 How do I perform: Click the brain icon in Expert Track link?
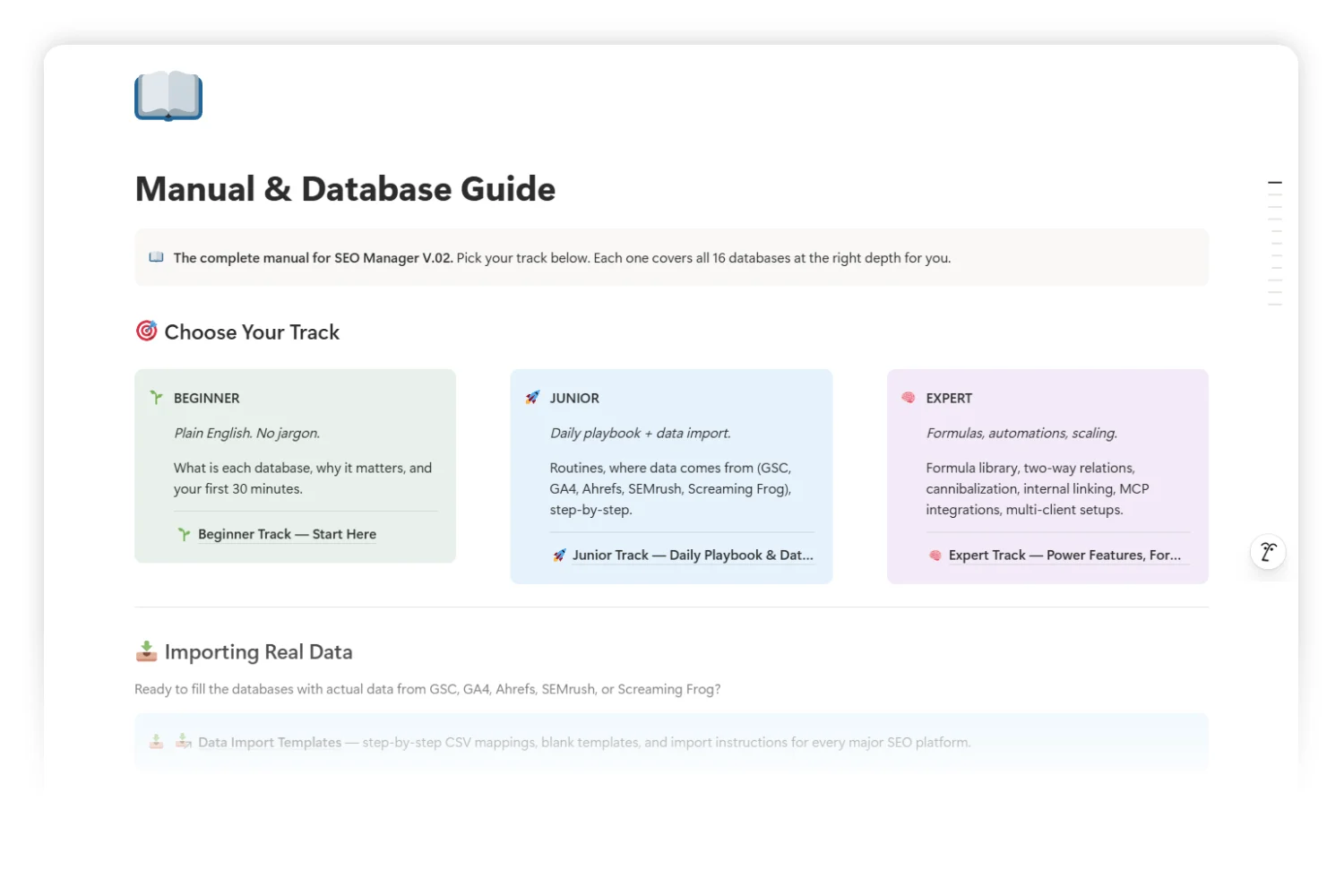[935, 556]
